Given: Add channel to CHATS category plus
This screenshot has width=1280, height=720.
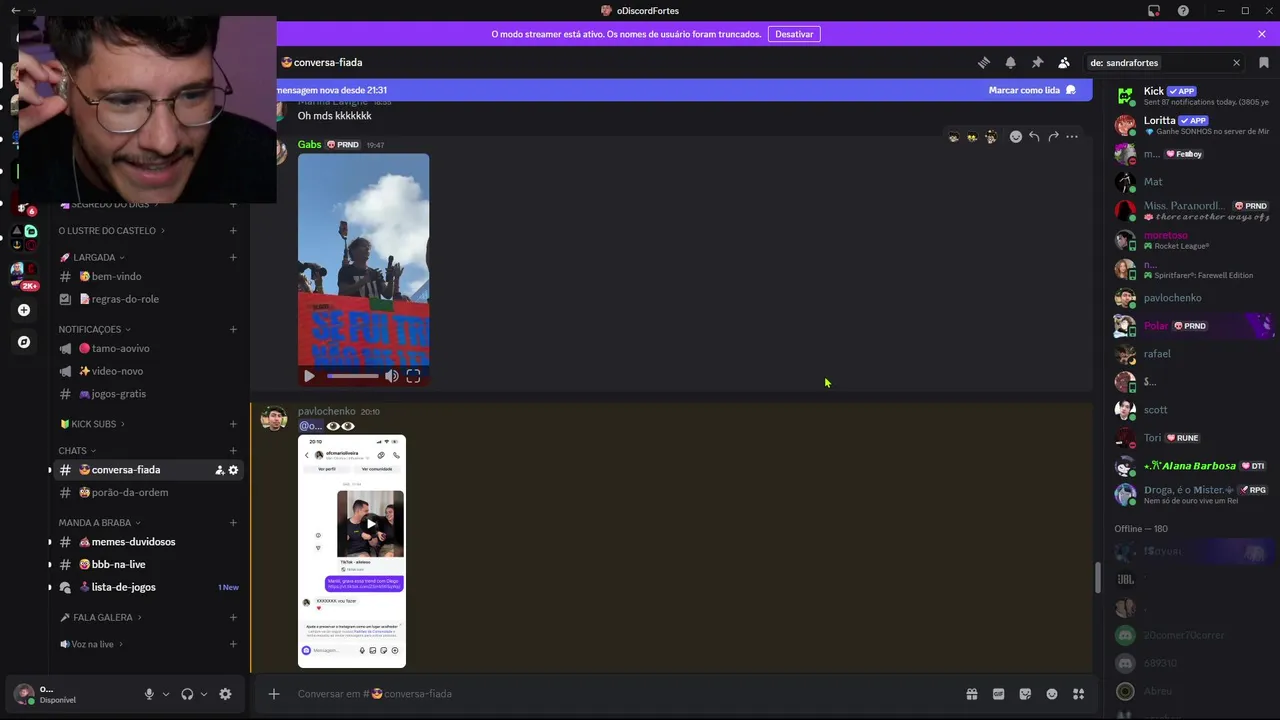Looking at the screenshot, I should click(x=233, y=451).
